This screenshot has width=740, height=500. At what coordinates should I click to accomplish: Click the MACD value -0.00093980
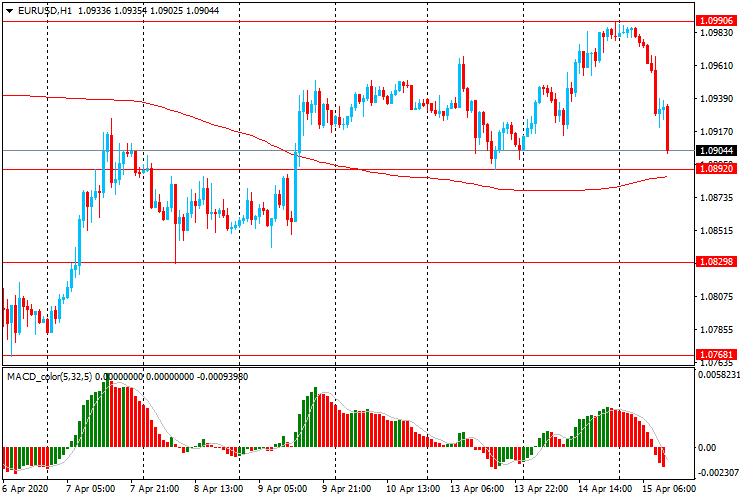tap(223, 377)
